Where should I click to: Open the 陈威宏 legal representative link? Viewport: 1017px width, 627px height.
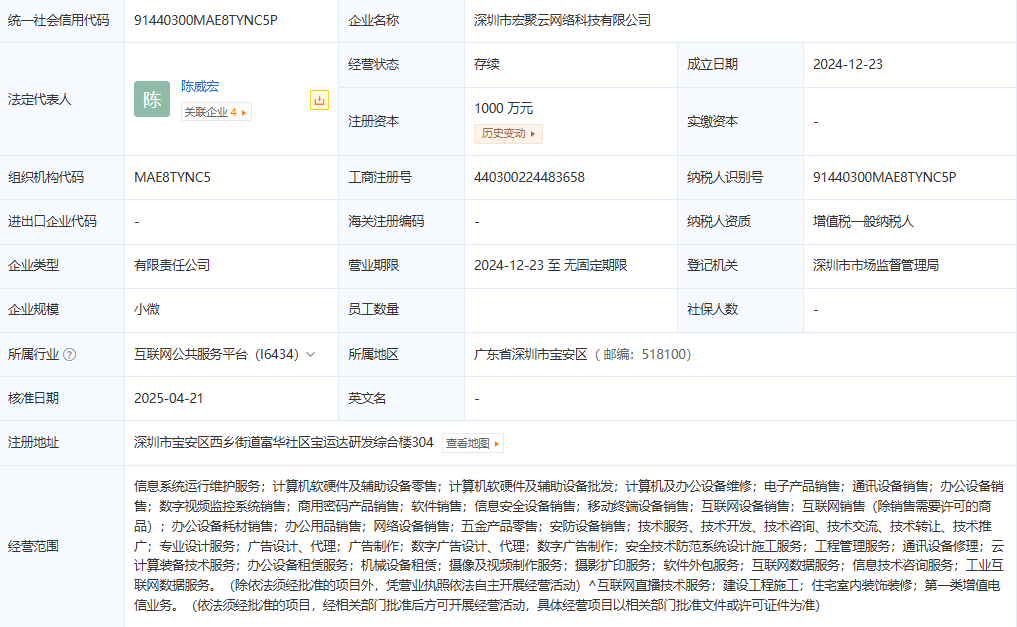(202, 87)
